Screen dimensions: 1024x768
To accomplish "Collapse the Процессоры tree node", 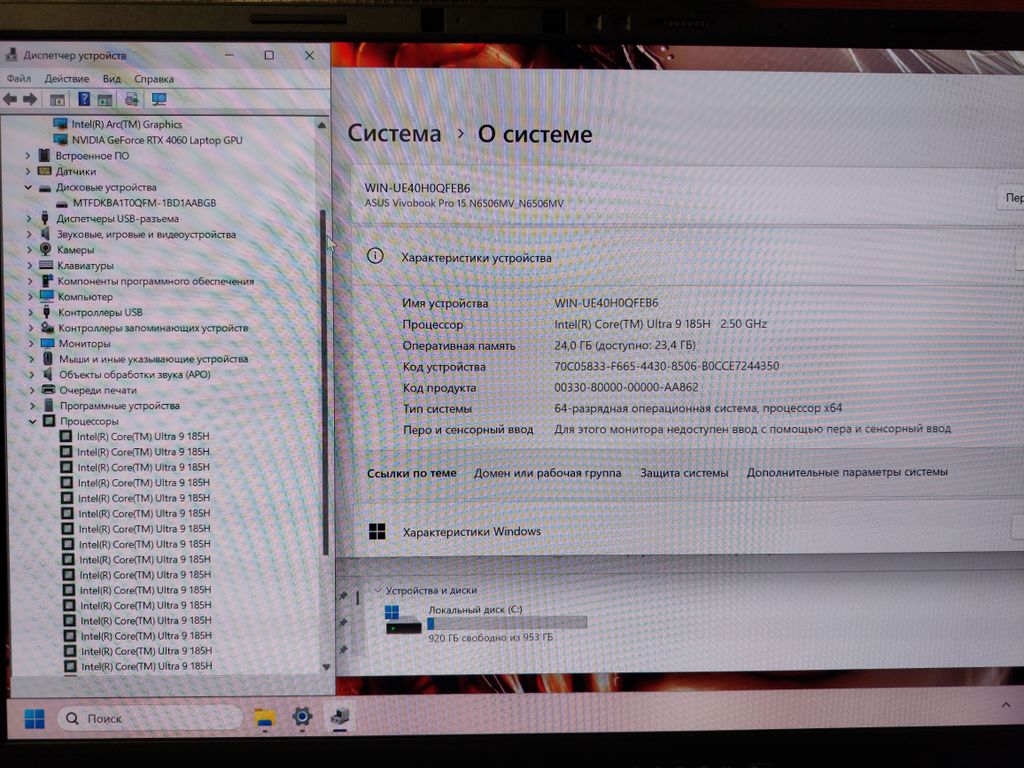I will [x=31, y=421].
